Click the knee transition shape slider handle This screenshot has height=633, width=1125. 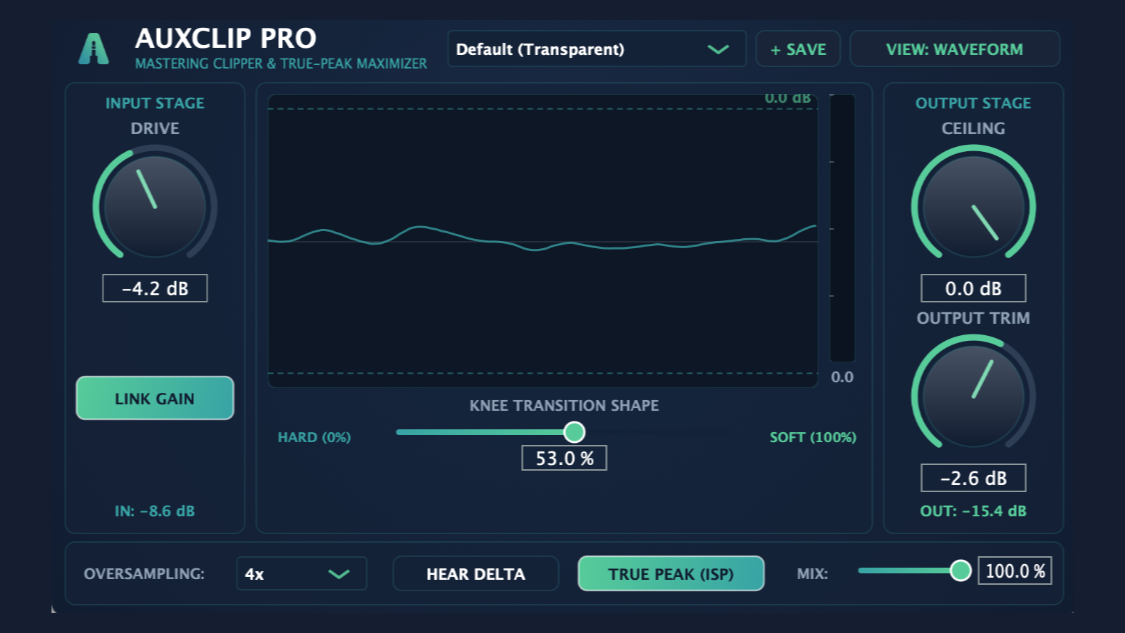pos(574,432)
